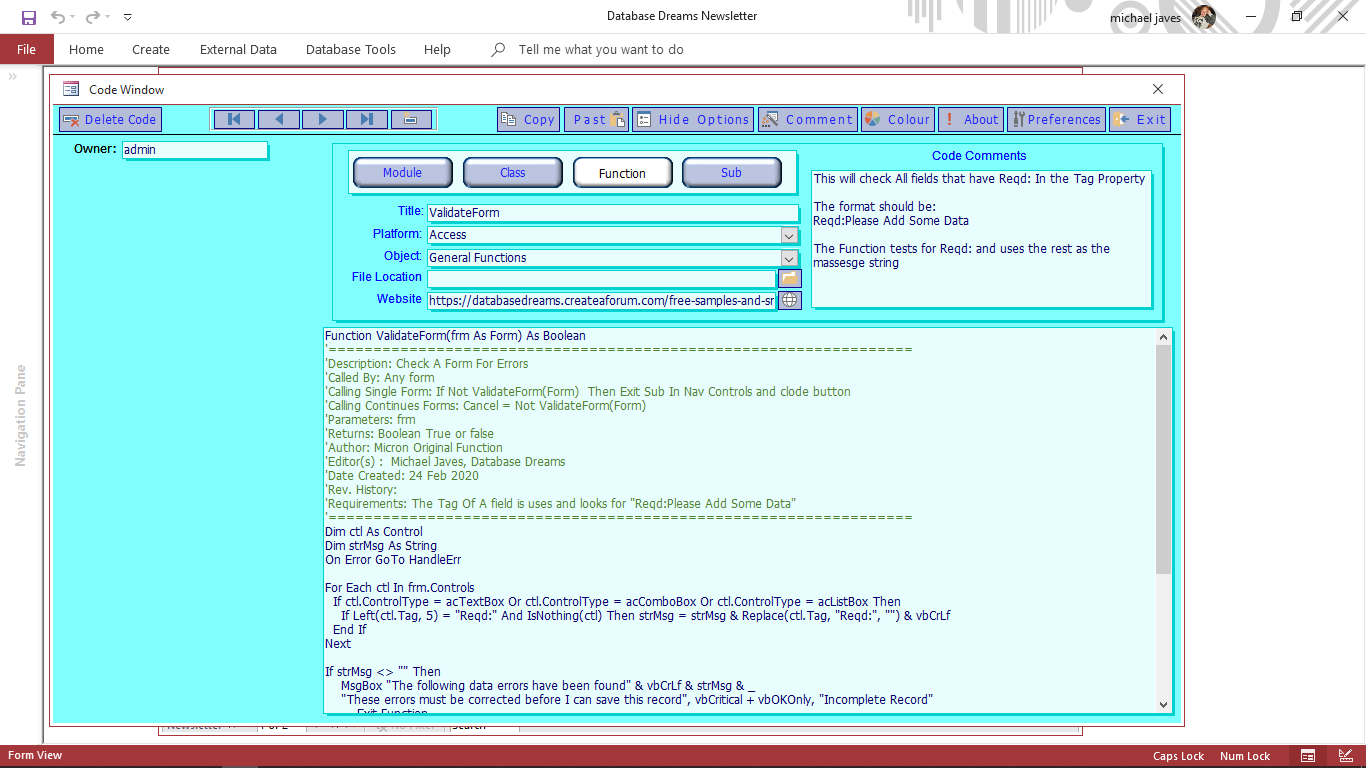The width and height of the screenshot is (1366, 768).
Task: Go to previous record button
Action: click(279, 120)
